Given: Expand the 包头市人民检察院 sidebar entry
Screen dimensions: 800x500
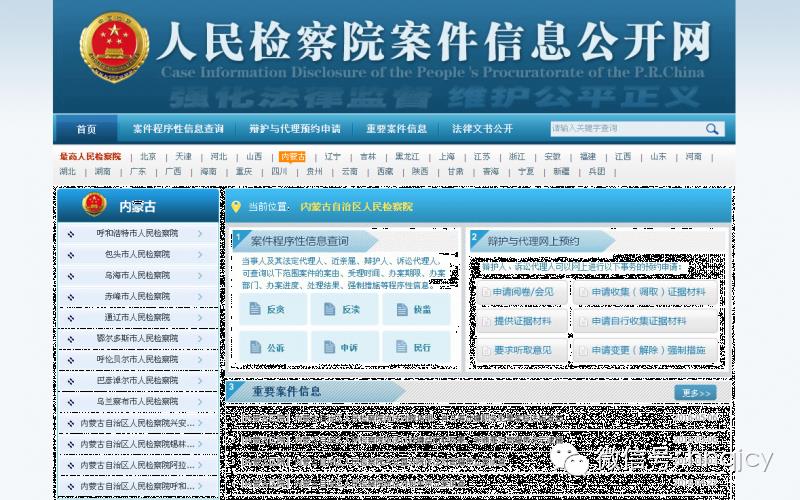Looking at the screenshot, I should (x=138, y=254).
